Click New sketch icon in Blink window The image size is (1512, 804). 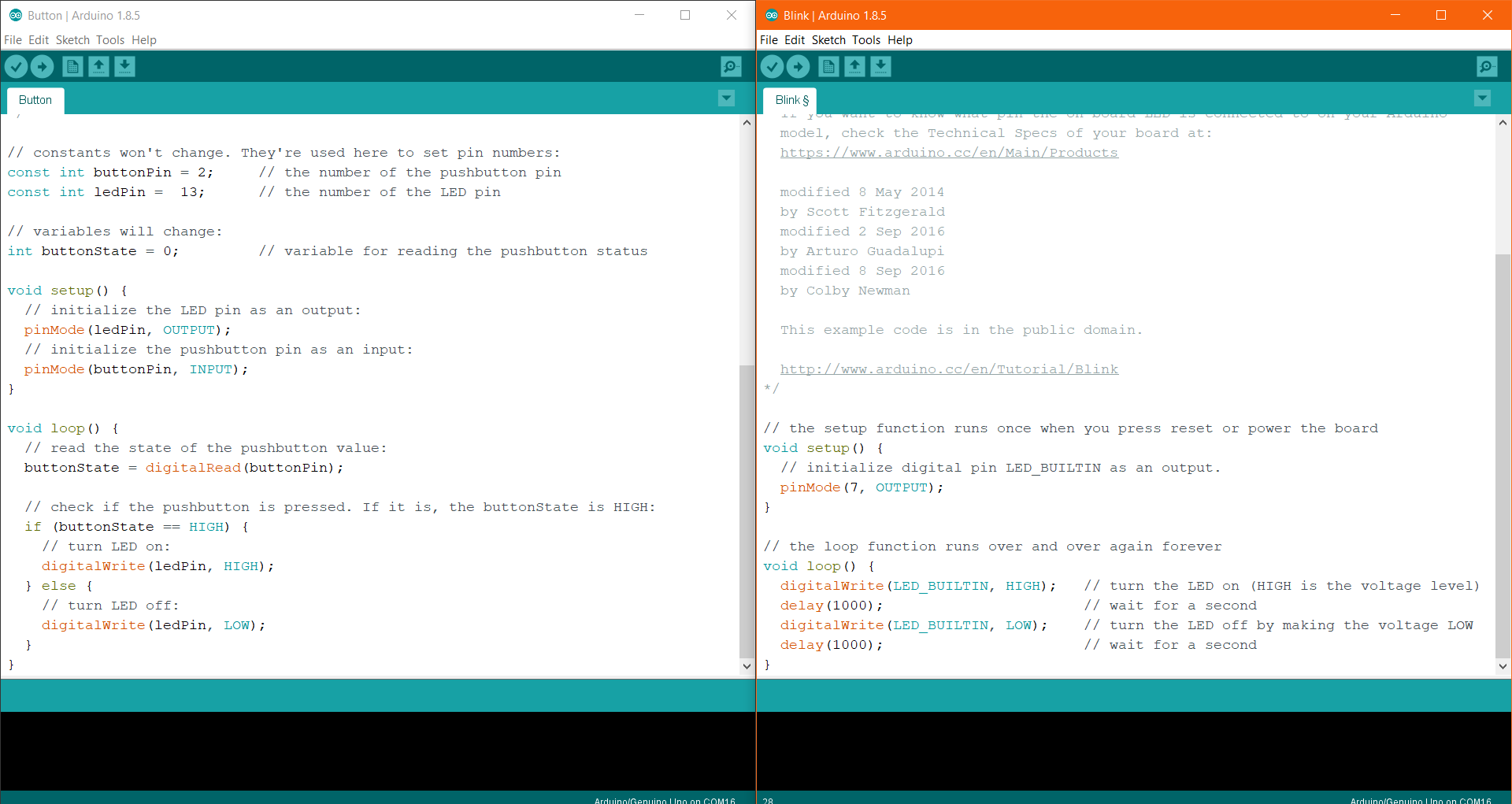[x=828, y=67]
